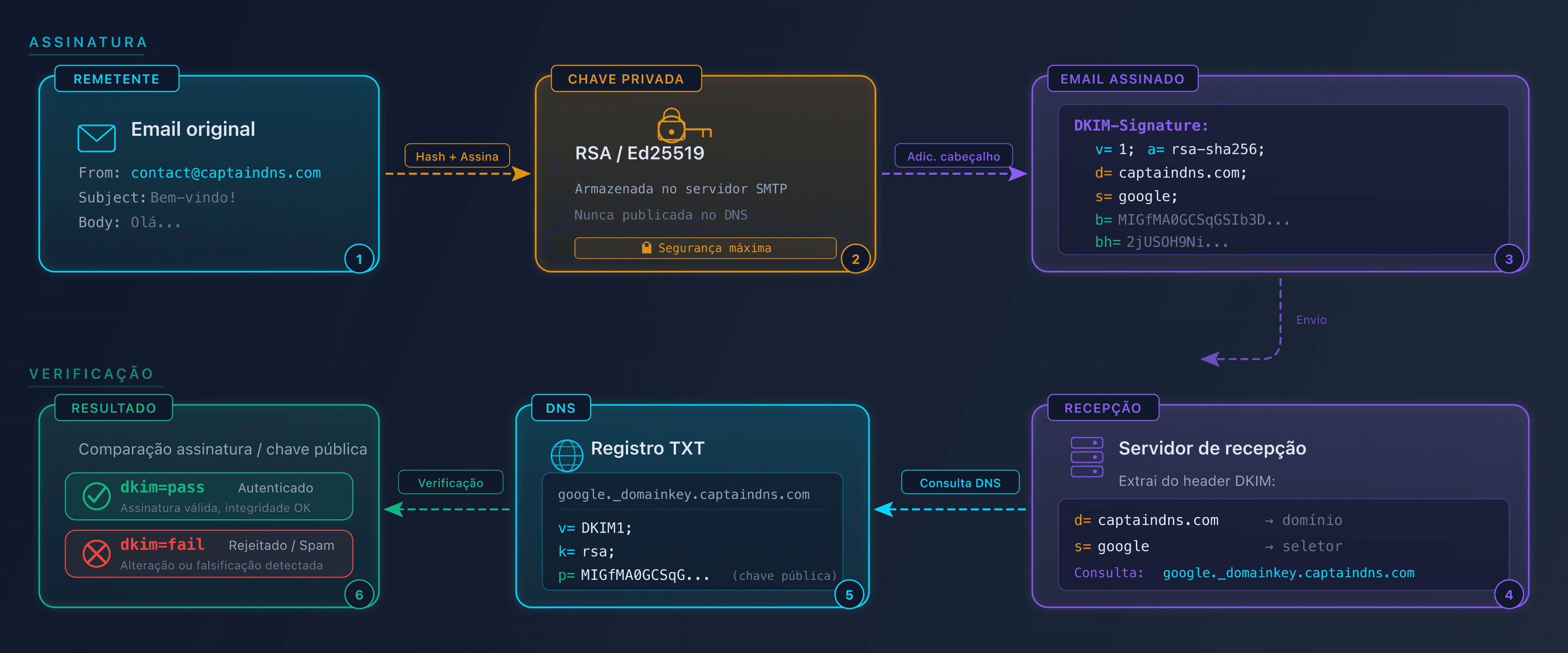Image resolution: width=1568 pixels, height=653 pixels.
Task: Select the step 3 circle on Email Assinado card
Action: [x=1509, y=258]
